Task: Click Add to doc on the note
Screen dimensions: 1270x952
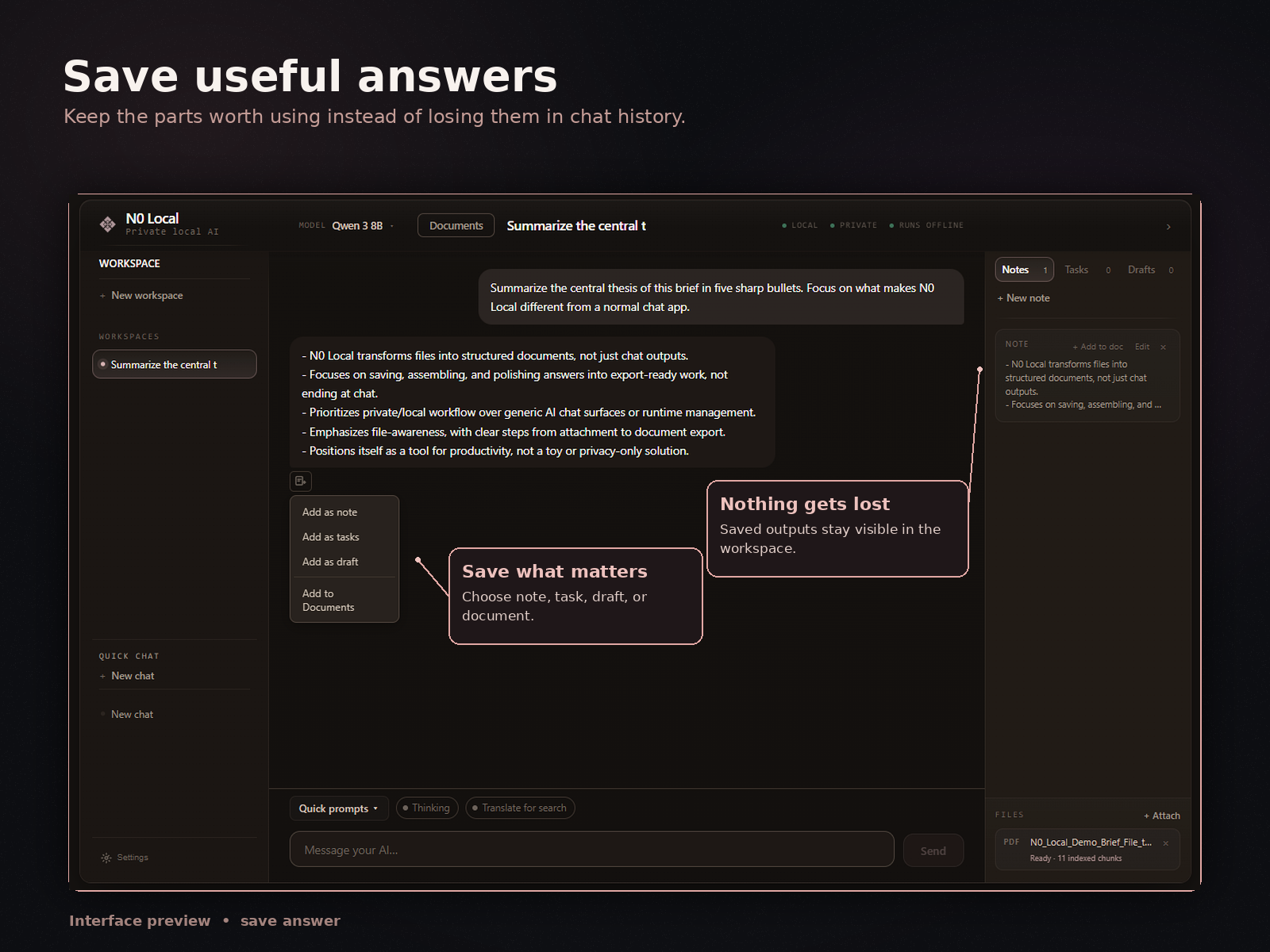Action: (1098, 347)
